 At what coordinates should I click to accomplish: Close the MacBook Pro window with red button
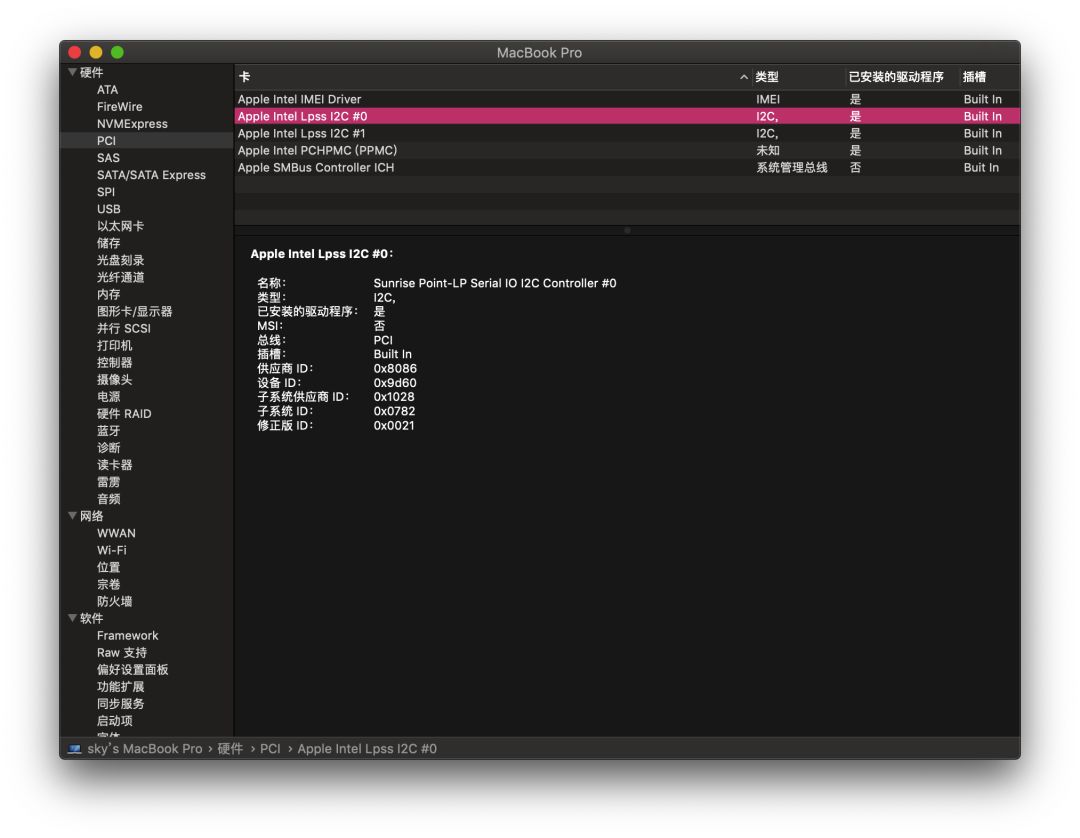tap(75, 52)
